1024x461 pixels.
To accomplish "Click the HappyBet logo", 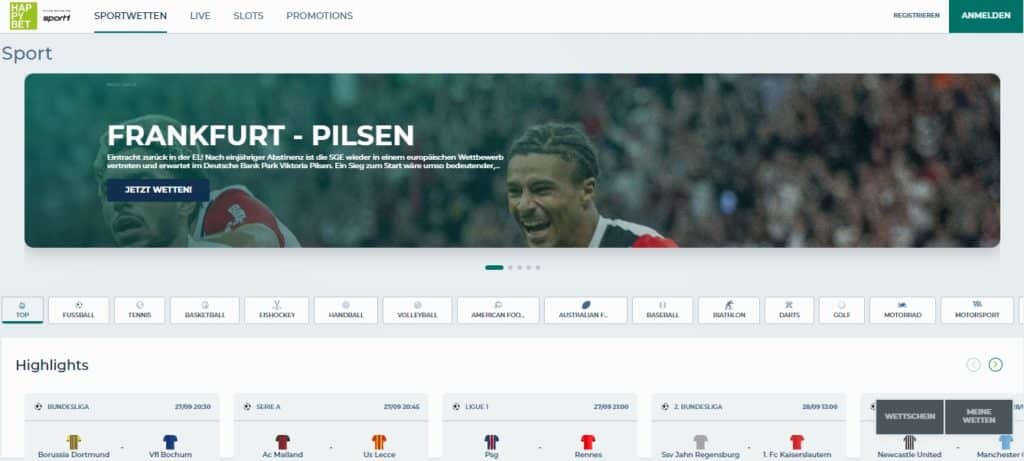I will tap(24, 16).
